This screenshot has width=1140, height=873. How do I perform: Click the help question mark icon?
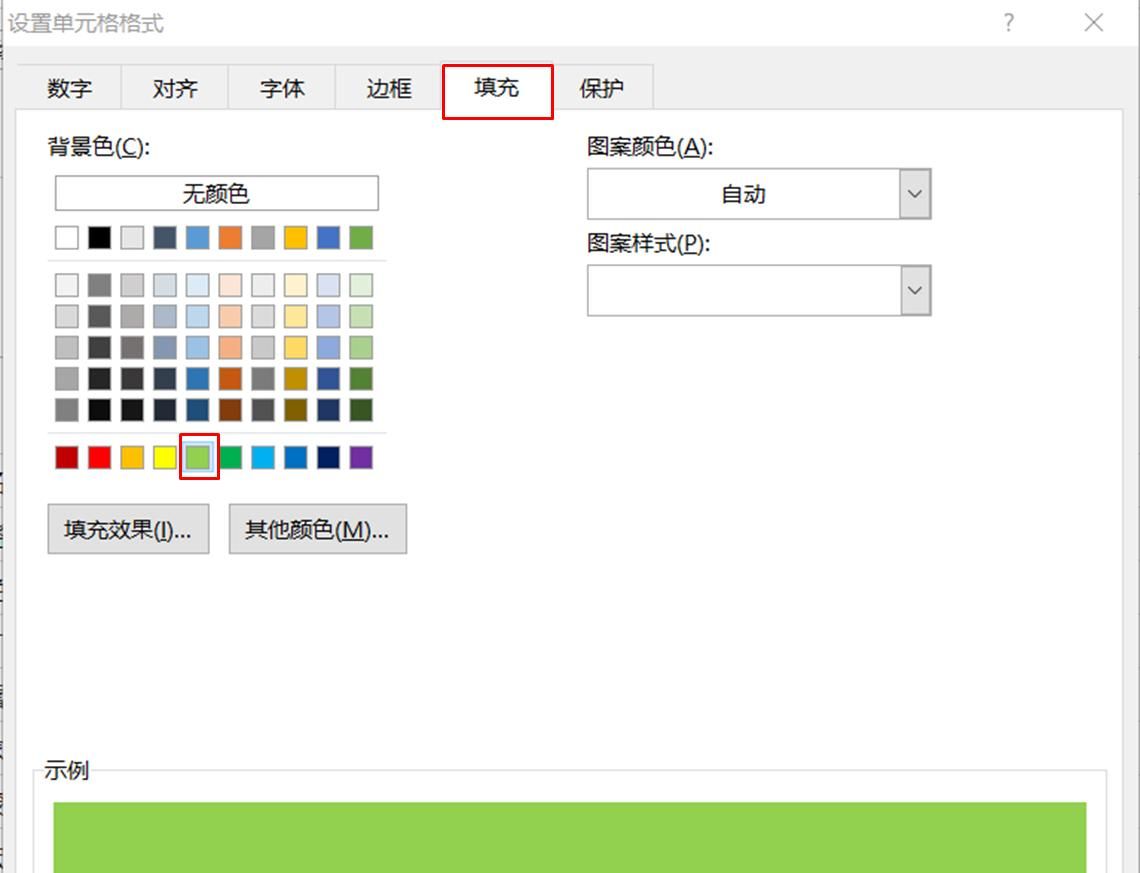[1009, 22]
